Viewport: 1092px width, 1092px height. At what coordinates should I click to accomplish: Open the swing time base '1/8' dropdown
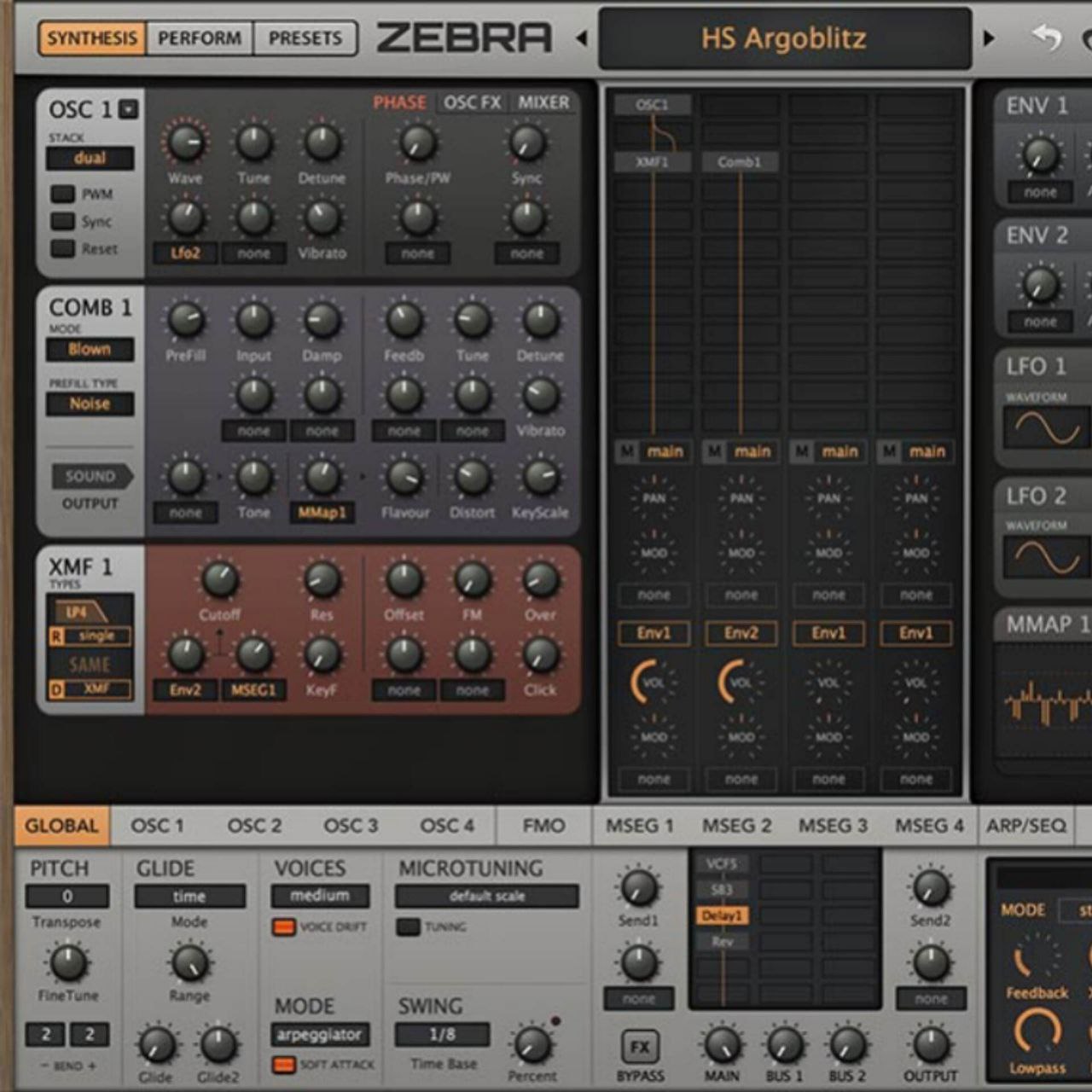click(442, 1035)
